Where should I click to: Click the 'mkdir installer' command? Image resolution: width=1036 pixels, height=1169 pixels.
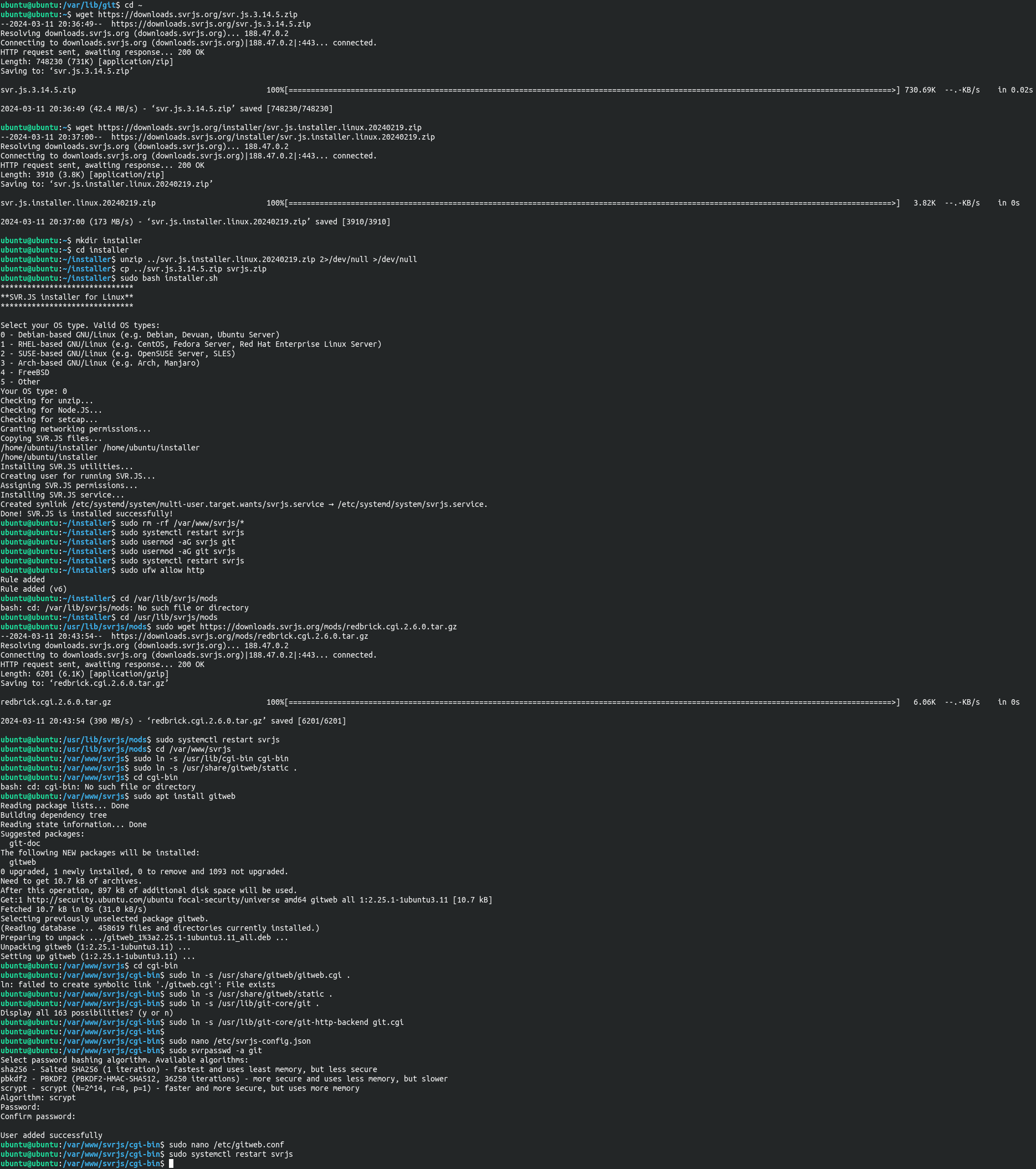[x=109, y=240]
